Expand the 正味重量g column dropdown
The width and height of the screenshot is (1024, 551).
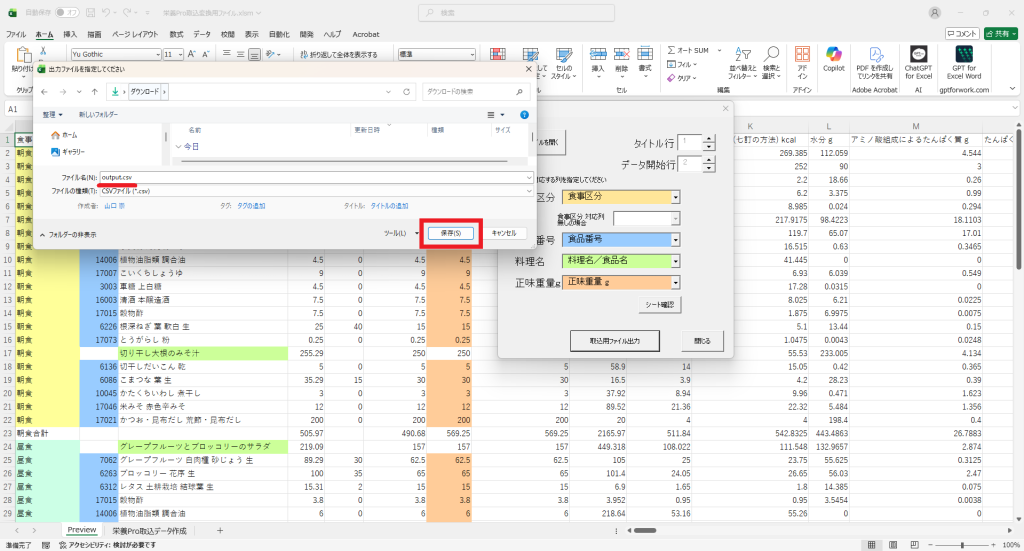pos(675,282)
